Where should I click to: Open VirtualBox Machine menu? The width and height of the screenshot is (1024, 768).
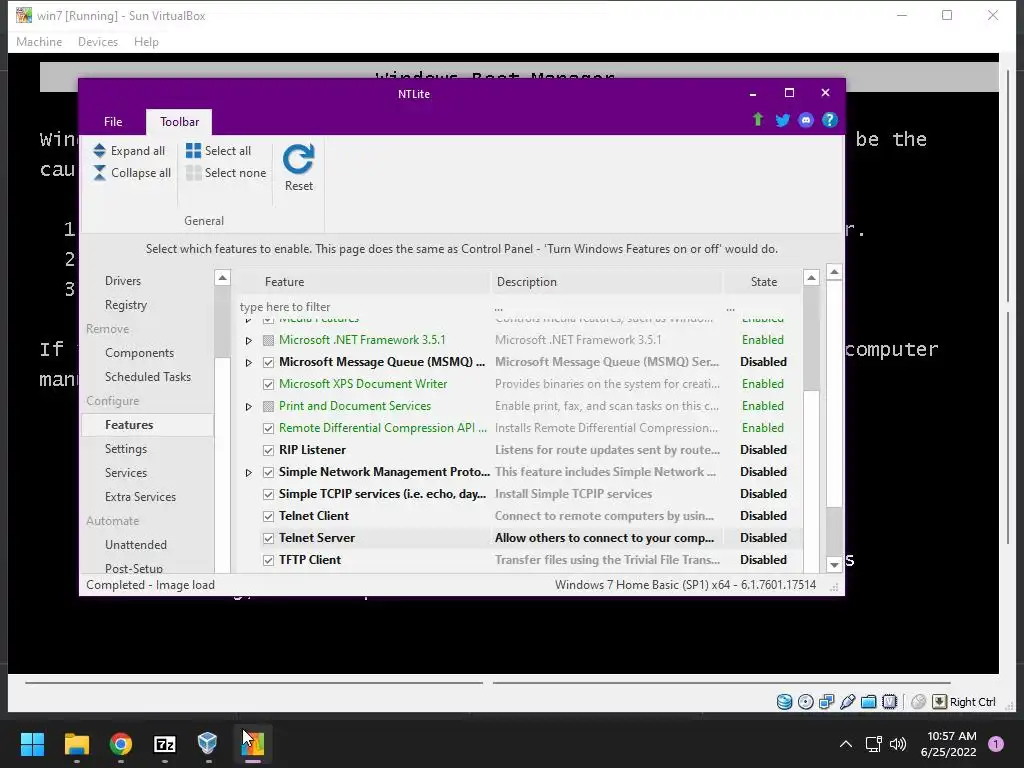pos(39,42)
